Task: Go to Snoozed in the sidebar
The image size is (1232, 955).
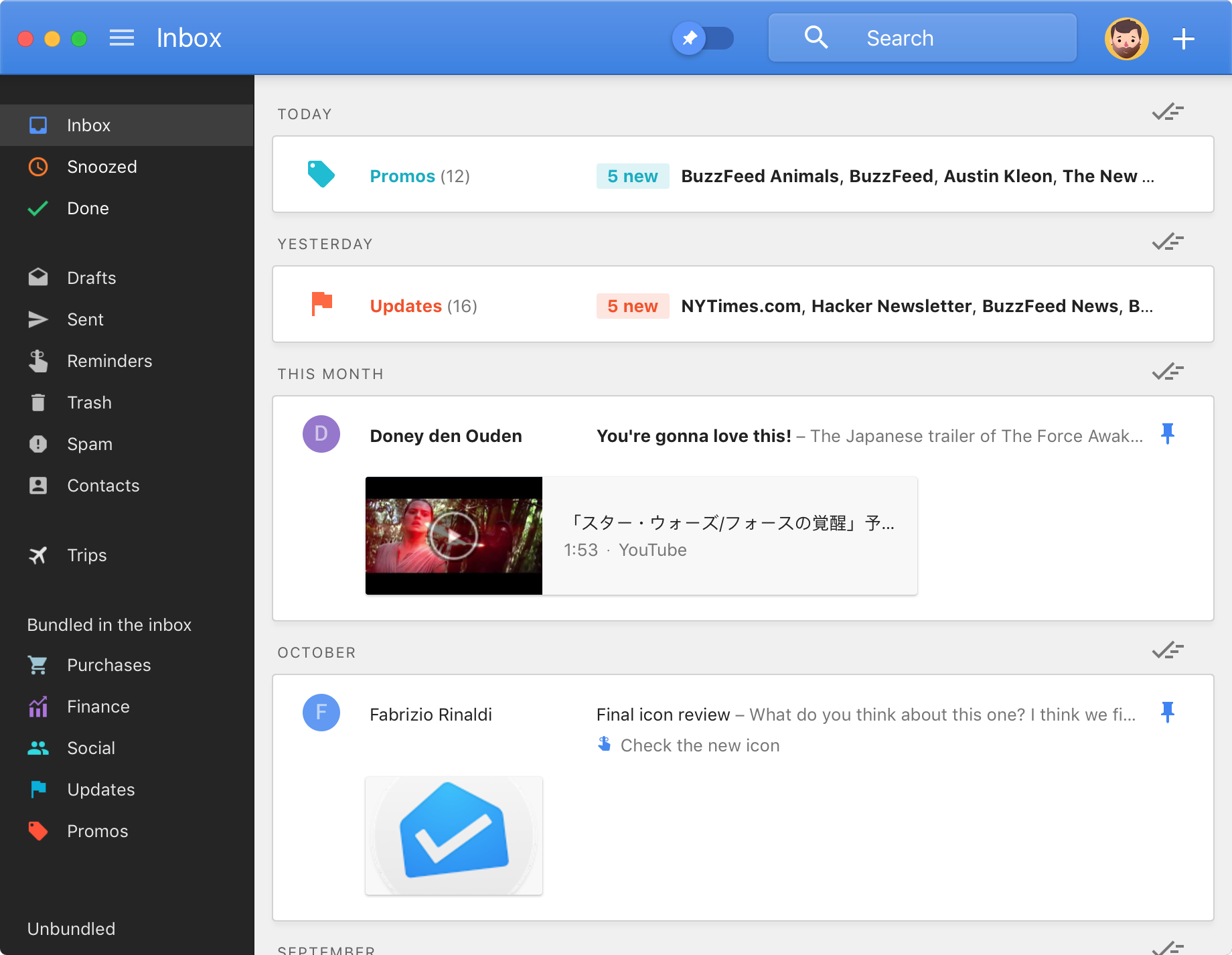Action: click(102, 167)
